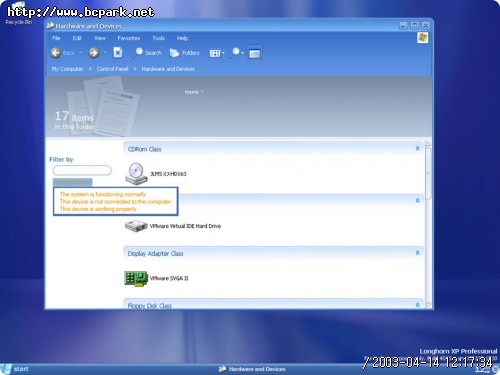Screen dimensions: 500x375
Task: Click the CDRom Class header text
Action: pos(145,149)
